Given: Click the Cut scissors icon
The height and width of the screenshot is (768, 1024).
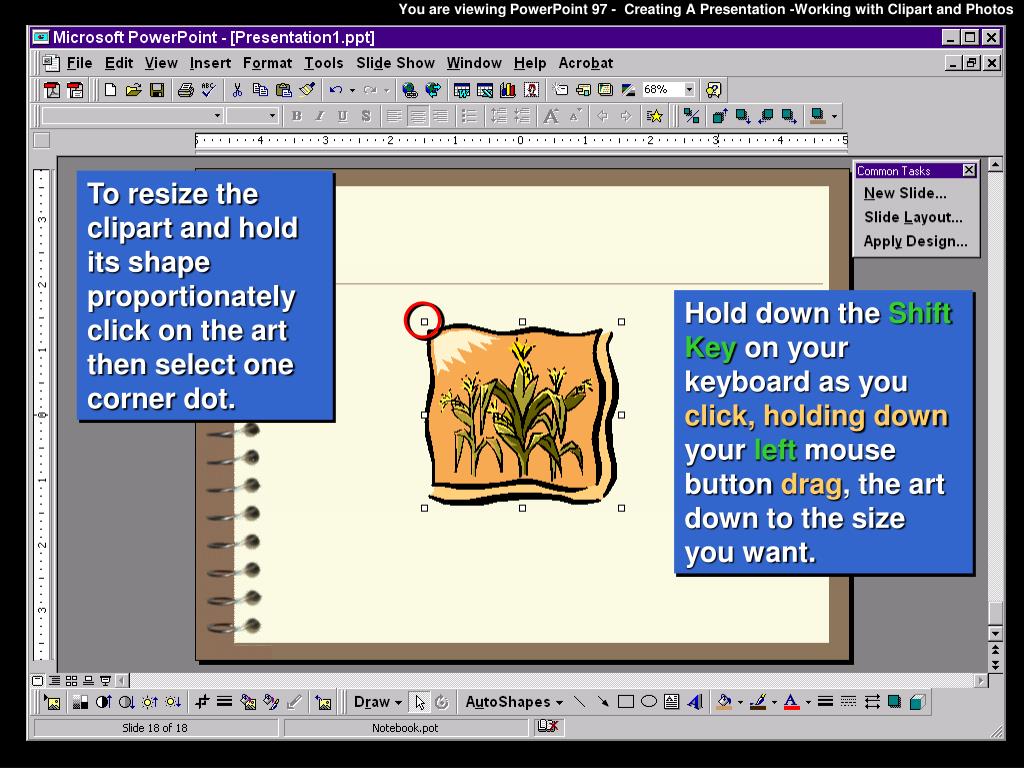Looking at the screenshot, I should click(237, 90).
